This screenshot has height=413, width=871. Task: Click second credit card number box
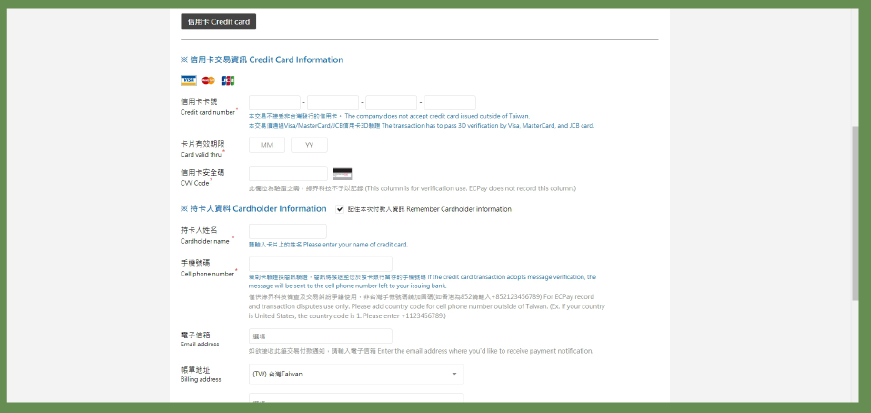click(333, 102)
